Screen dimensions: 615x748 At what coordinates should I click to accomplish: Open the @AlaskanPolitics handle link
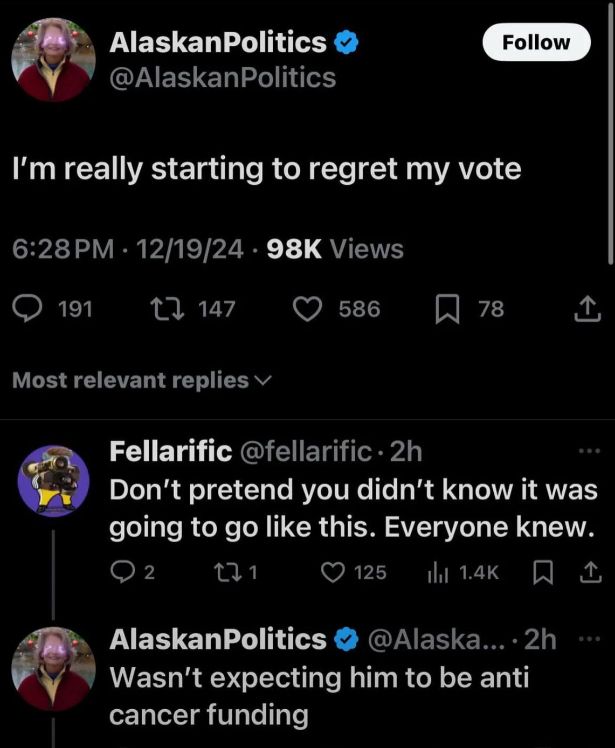221,77
